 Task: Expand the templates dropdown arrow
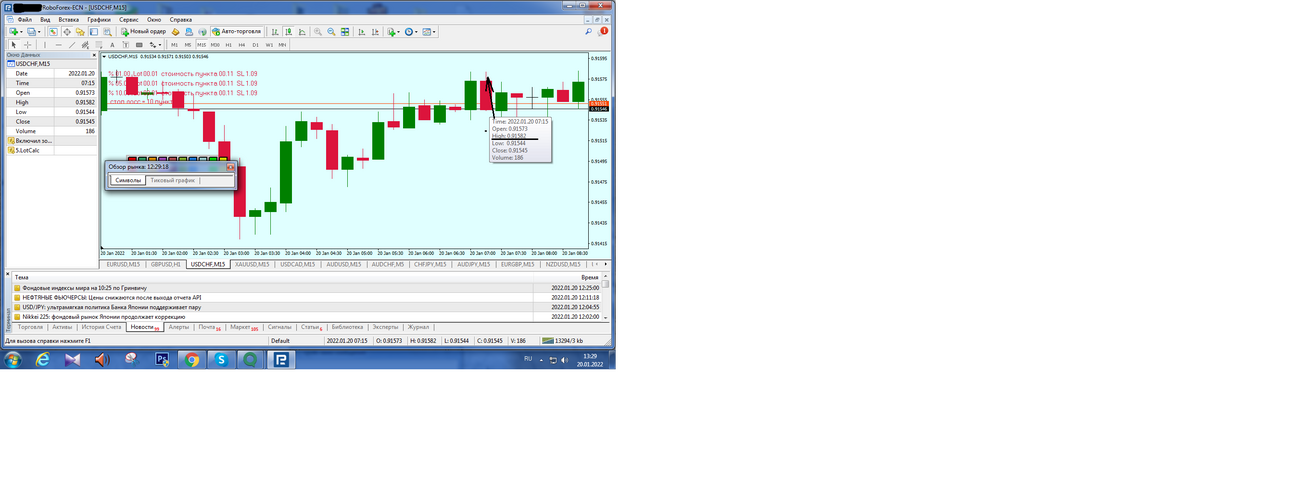coord(434,31)
